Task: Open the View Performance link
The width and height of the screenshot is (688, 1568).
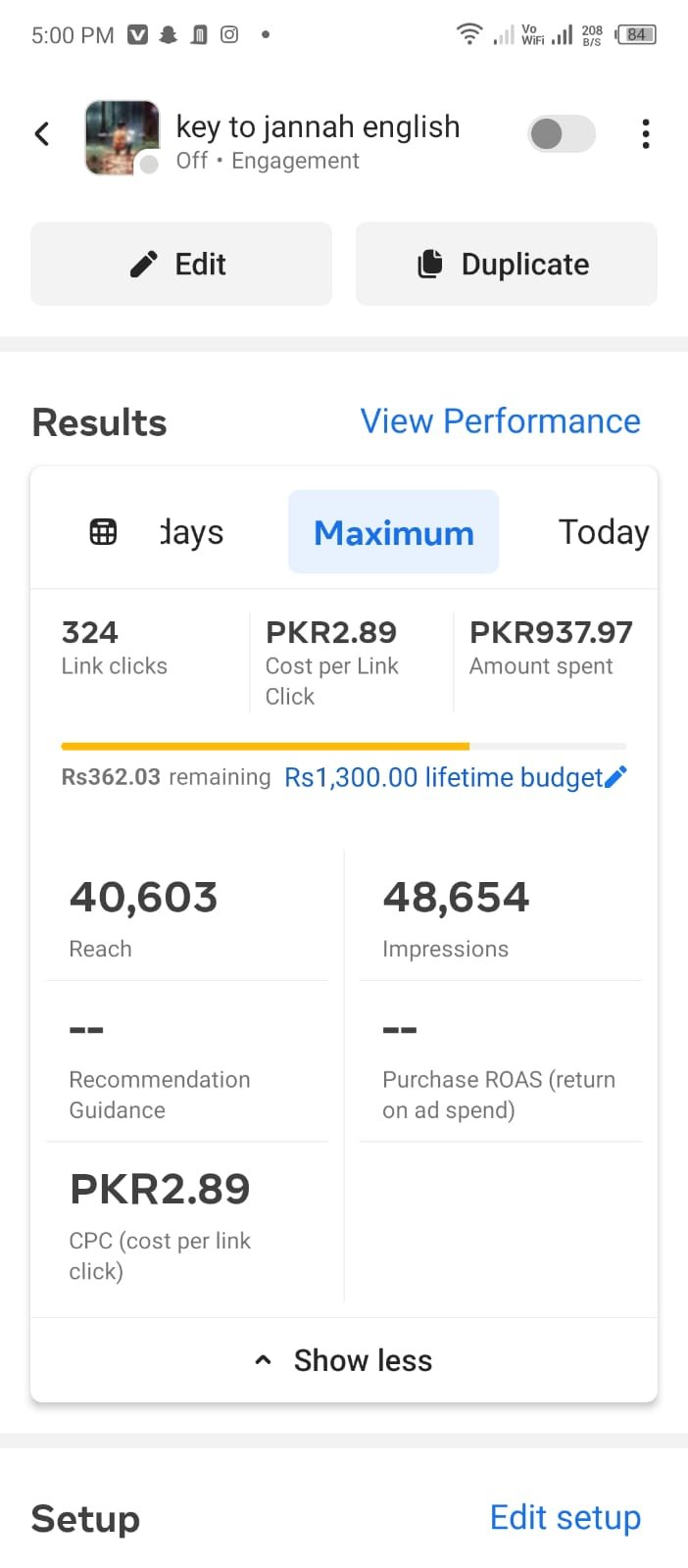Action: point(500,421)
